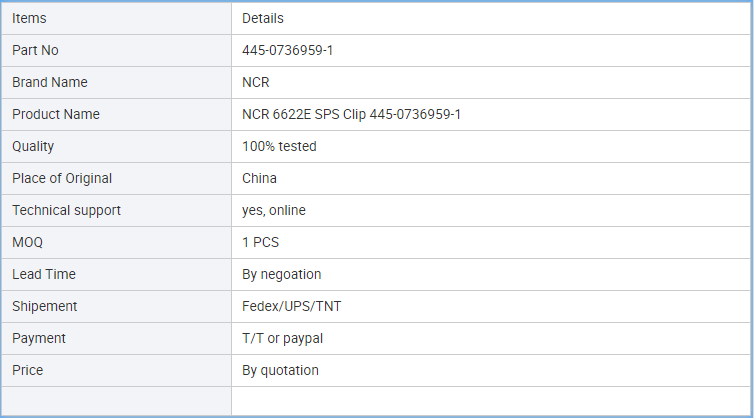The height and width of the screenshot is (418, 754).
Task: Select the yes, online value
Action: pyautogui.click(x=274, y=210)
